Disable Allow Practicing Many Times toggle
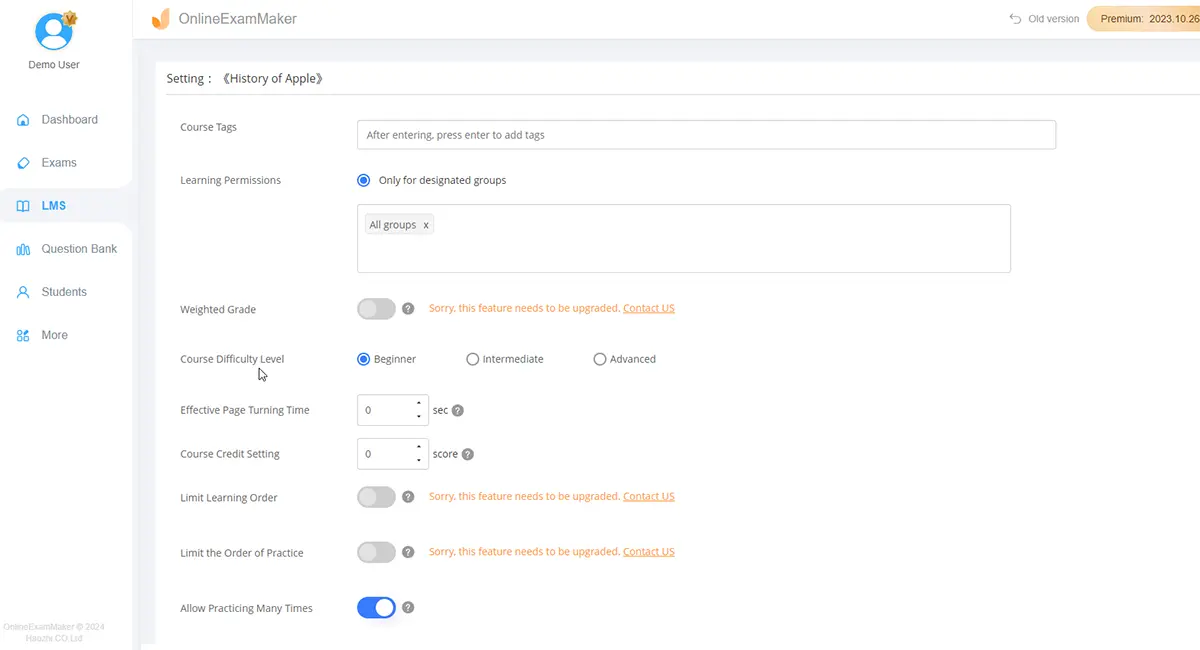Image resolution: width=1200 pixels, height=650 pixels. pyautogui.click(x=377, y=607)
